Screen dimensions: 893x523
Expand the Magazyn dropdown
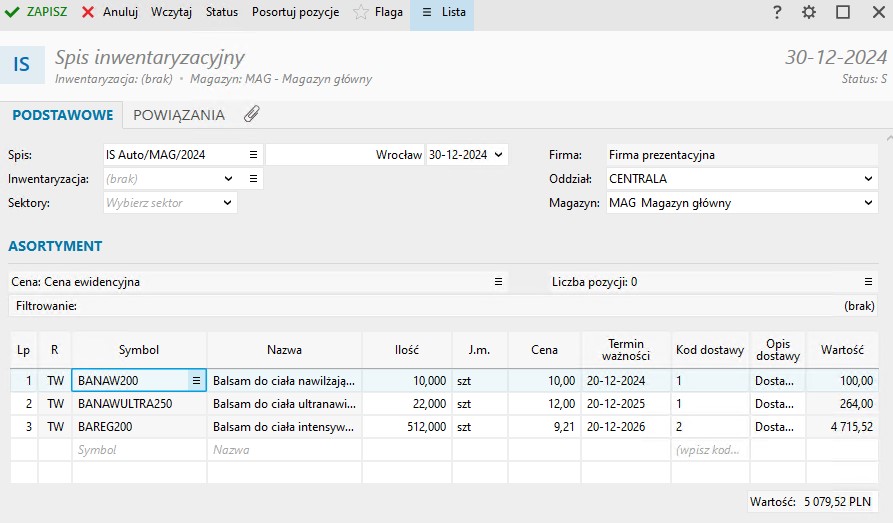868,203
